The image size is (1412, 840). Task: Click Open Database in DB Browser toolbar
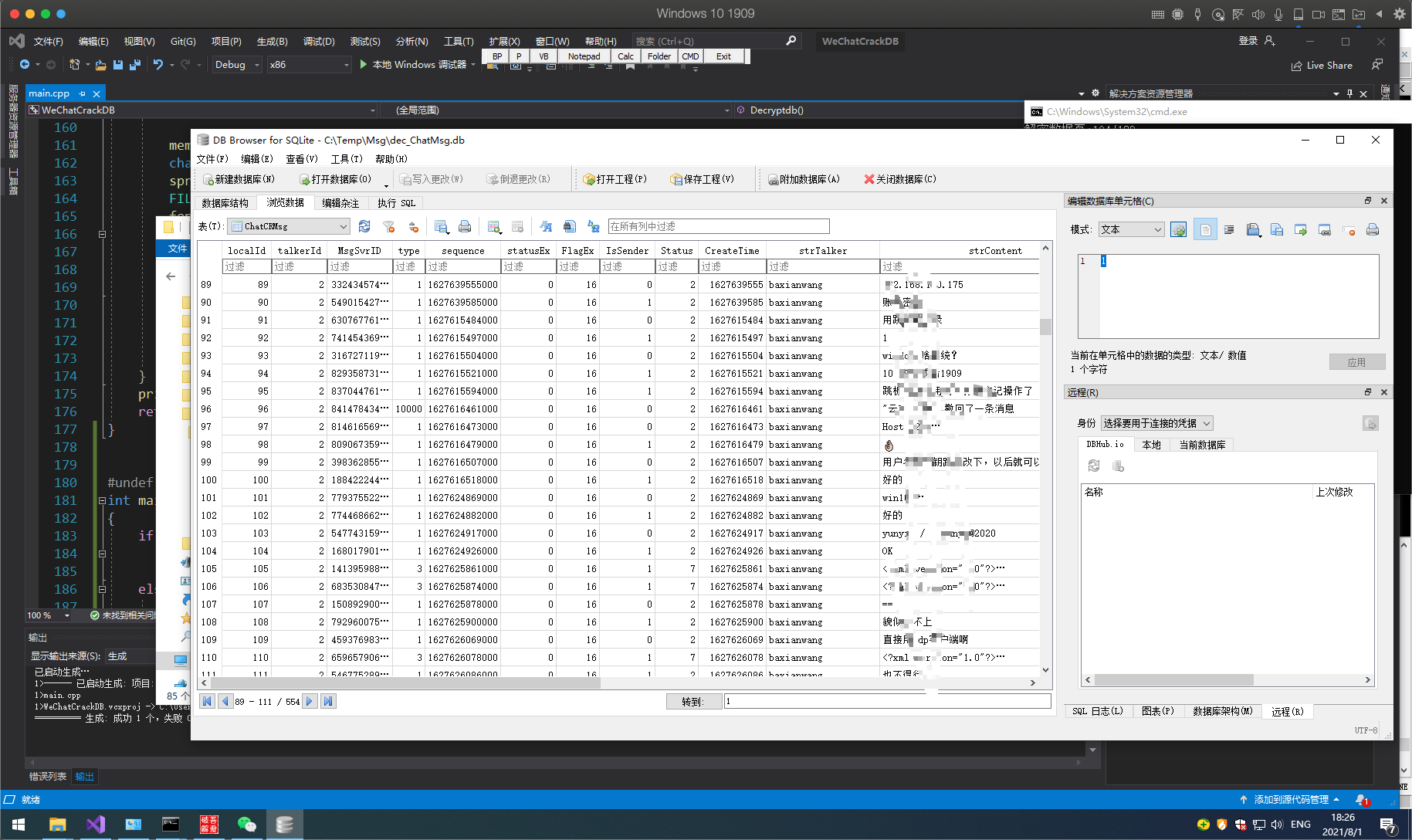[335, 179]
